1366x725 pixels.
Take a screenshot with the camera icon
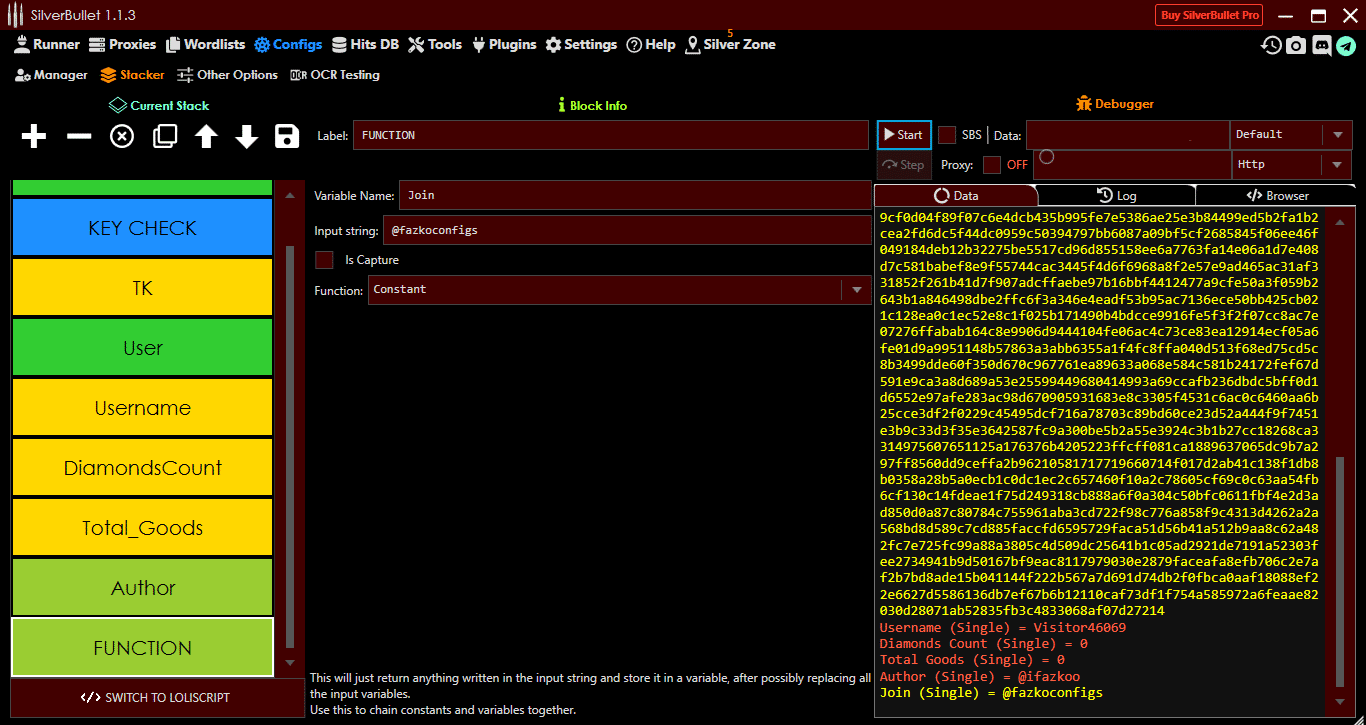[x=1295, y=44]
